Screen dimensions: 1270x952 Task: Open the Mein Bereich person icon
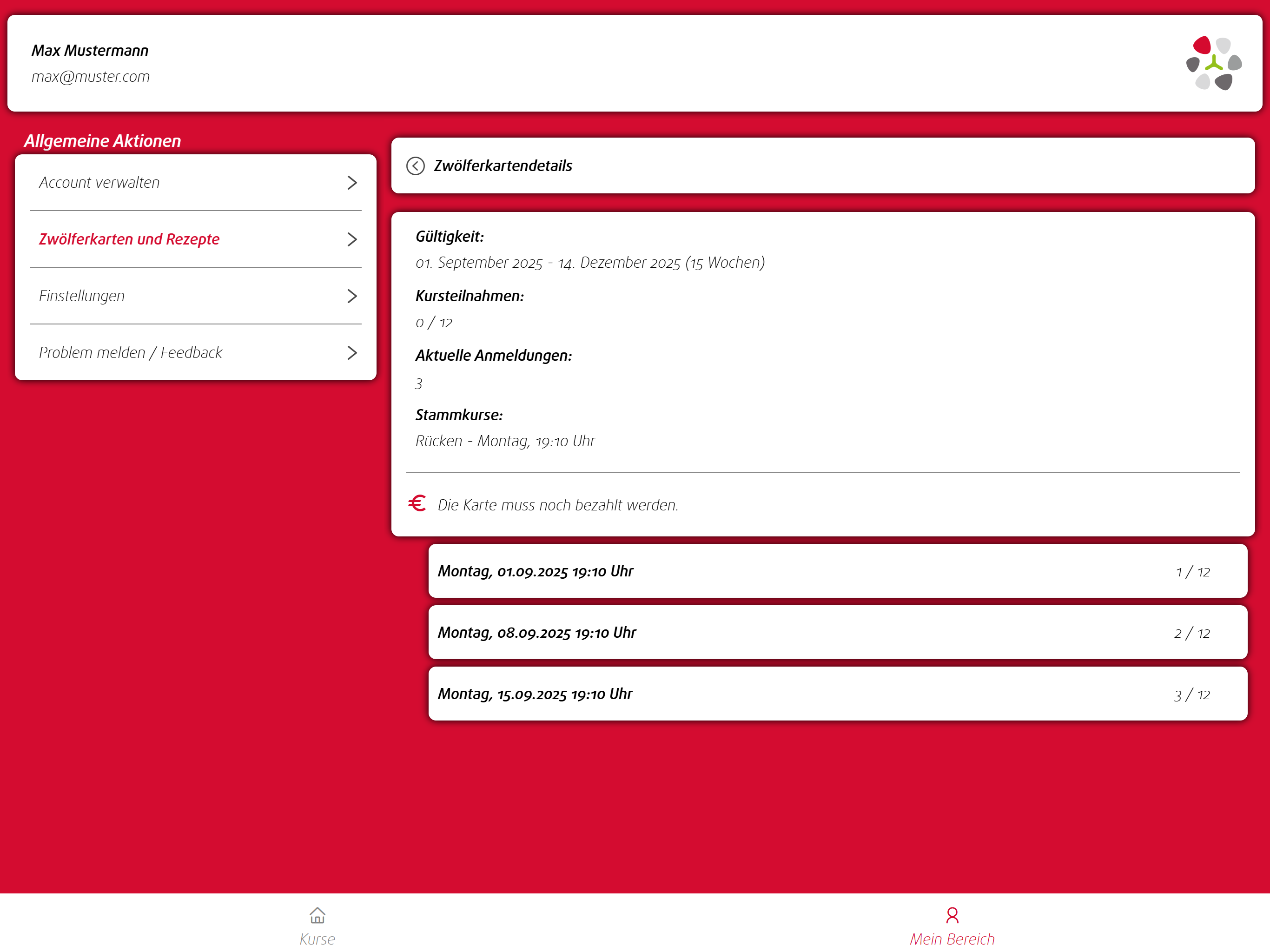click(x=952, y=915)
